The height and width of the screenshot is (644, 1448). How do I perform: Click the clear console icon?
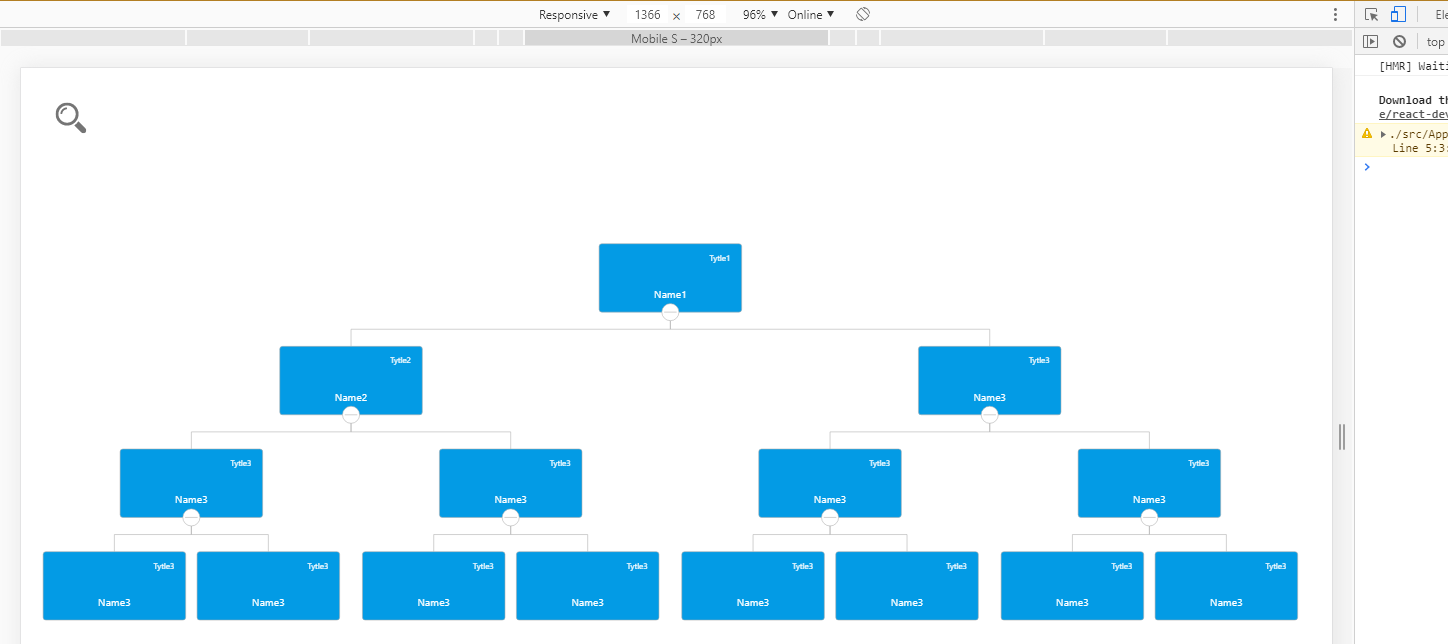click(x=1399, y=41)
